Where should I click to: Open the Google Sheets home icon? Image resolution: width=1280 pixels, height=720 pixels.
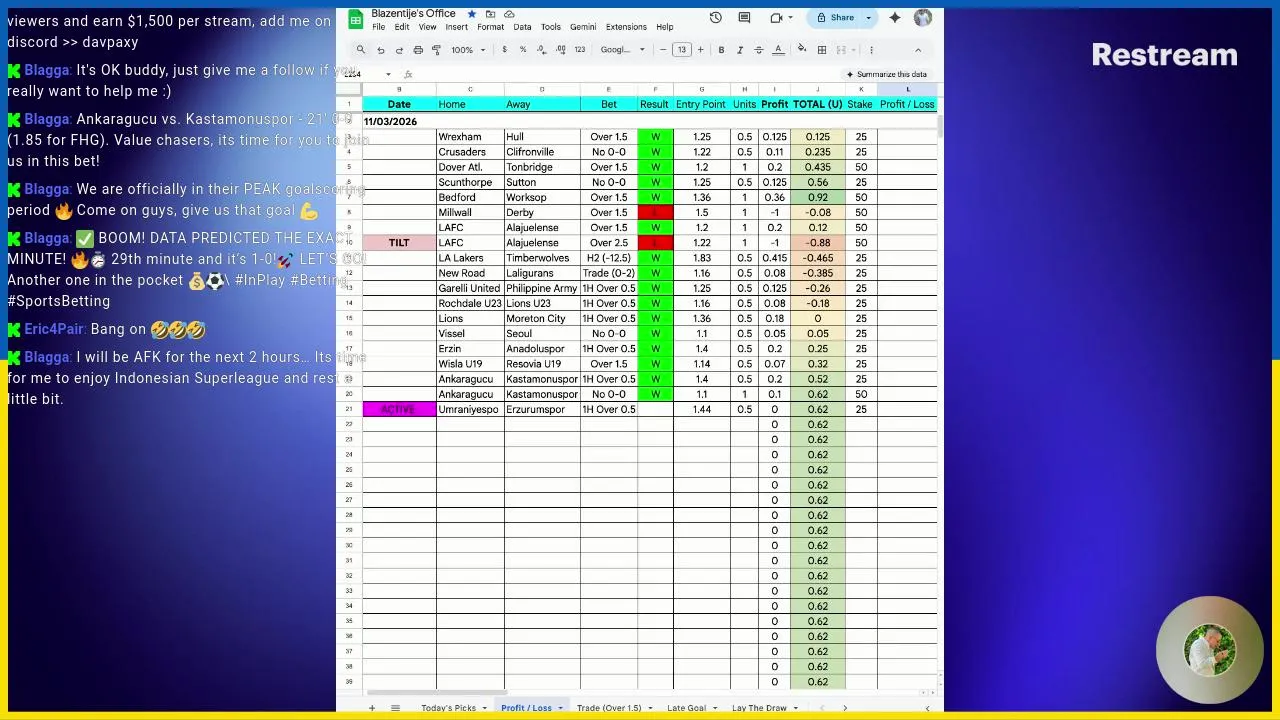(x=355, y=19)
